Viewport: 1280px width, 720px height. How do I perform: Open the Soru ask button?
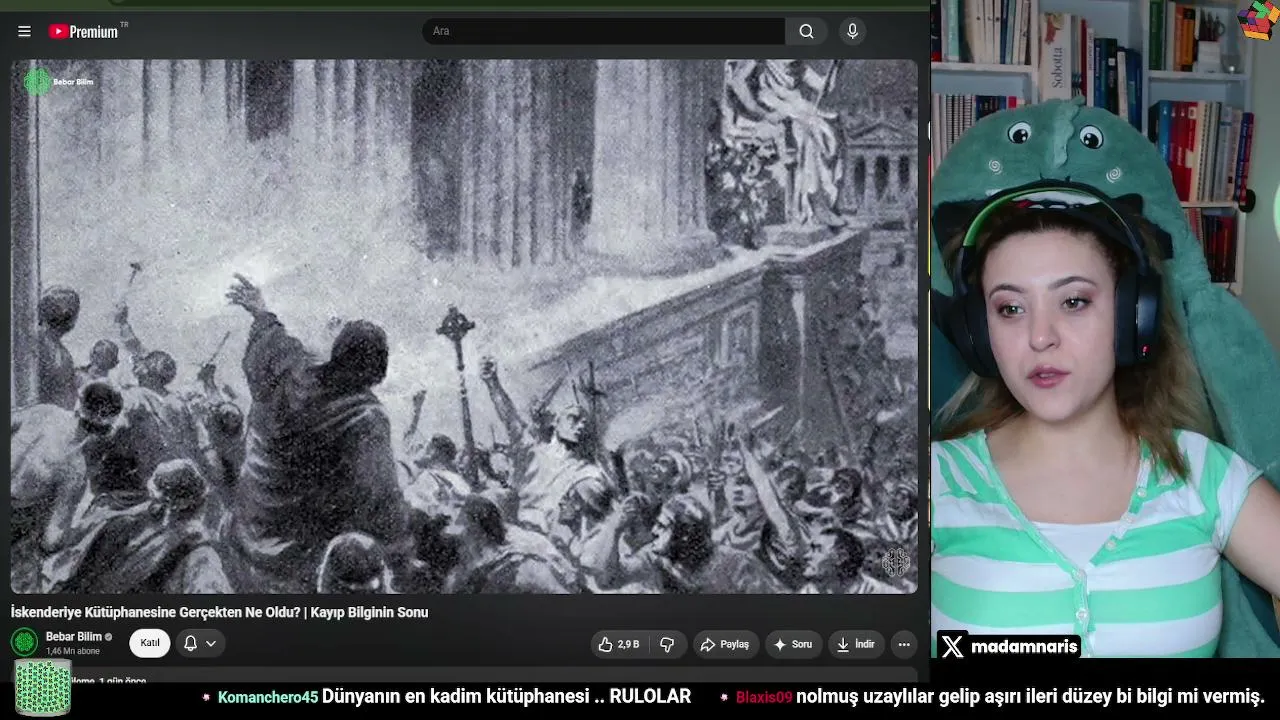pos(793,644)
